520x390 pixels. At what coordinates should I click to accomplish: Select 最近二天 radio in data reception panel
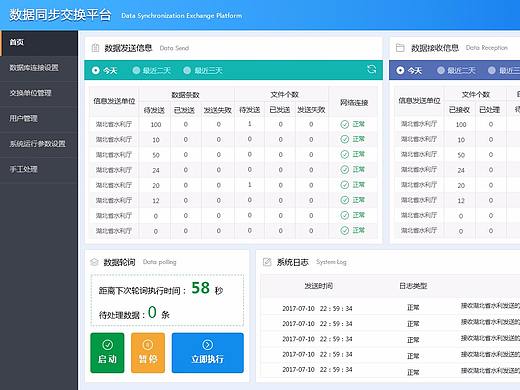tap(441, 70)
